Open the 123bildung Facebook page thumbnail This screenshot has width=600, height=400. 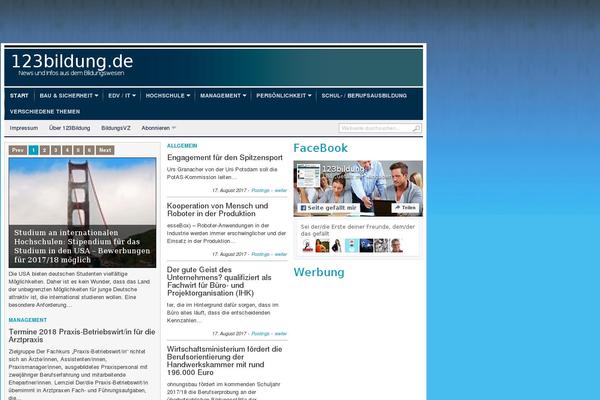pos(308,175)
